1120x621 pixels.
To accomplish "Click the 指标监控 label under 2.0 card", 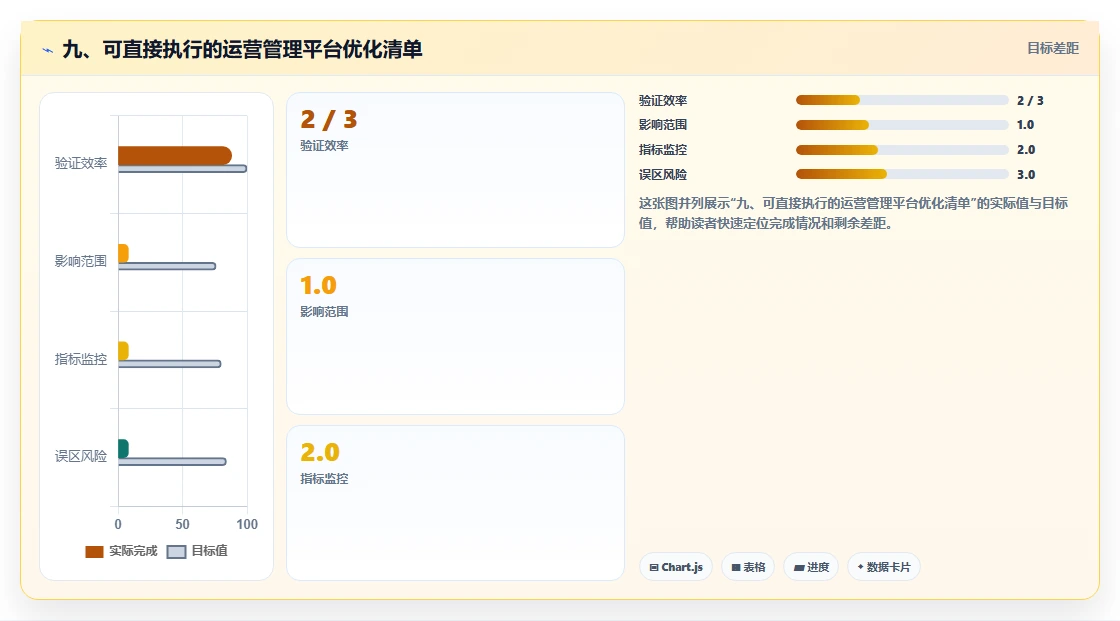I will click(324, 479).
